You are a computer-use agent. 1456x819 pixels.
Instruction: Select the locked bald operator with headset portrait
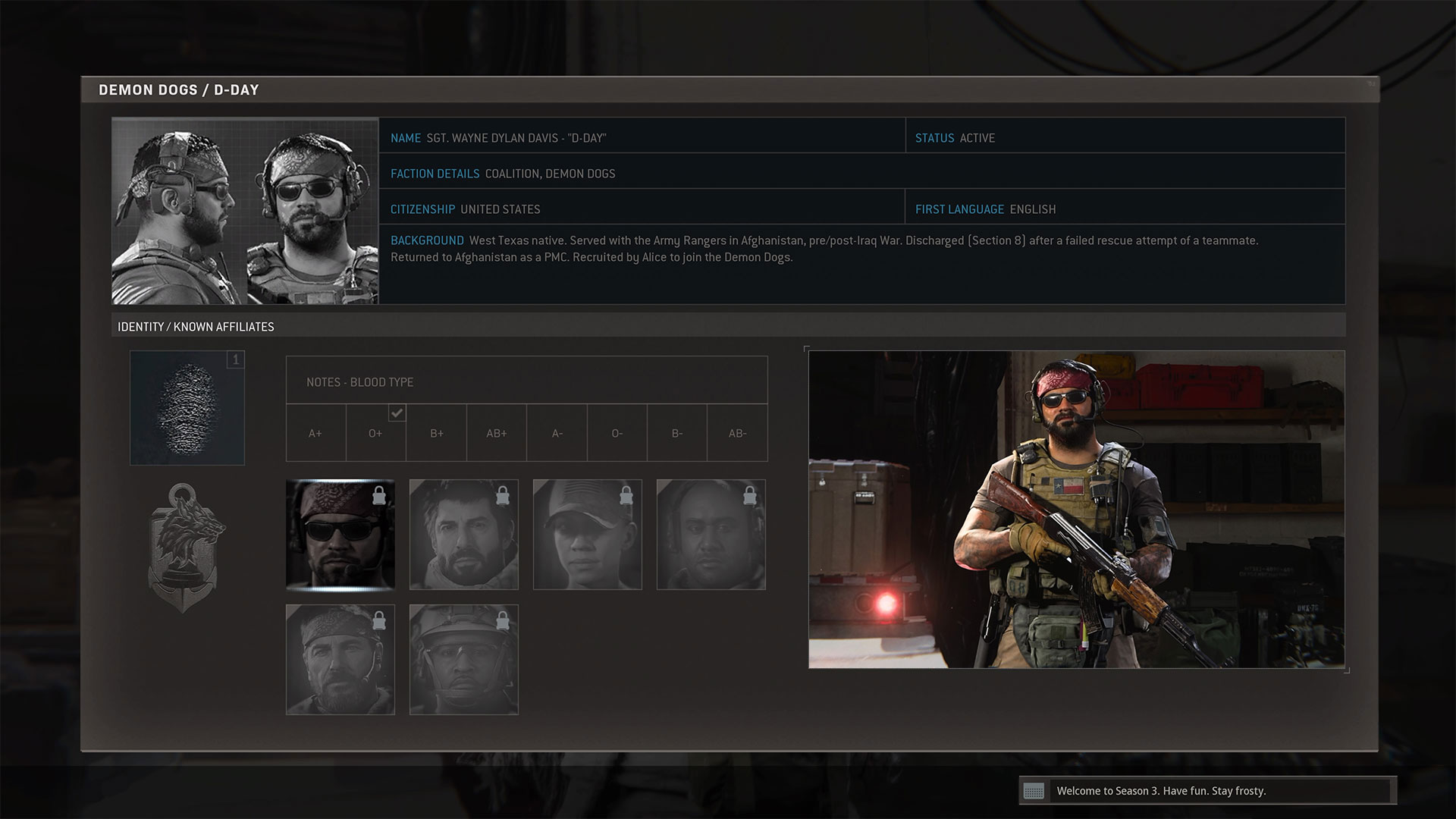click(711, 535)
